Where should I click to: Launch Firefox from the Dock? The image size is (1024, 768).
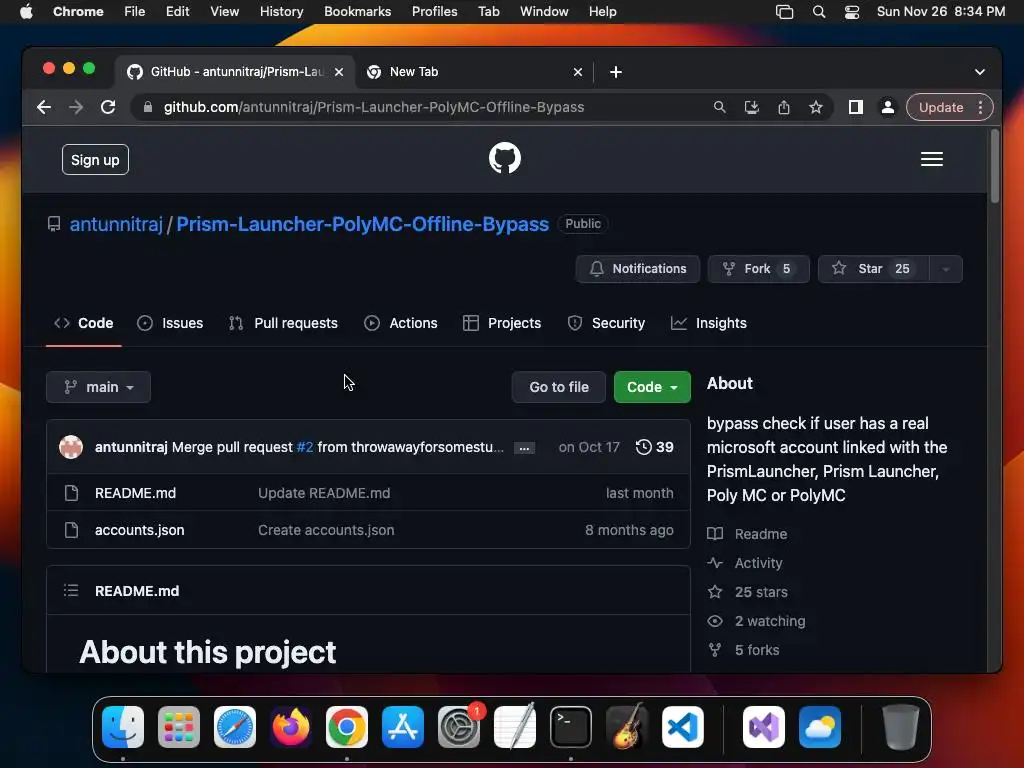(x=291, y=727)
